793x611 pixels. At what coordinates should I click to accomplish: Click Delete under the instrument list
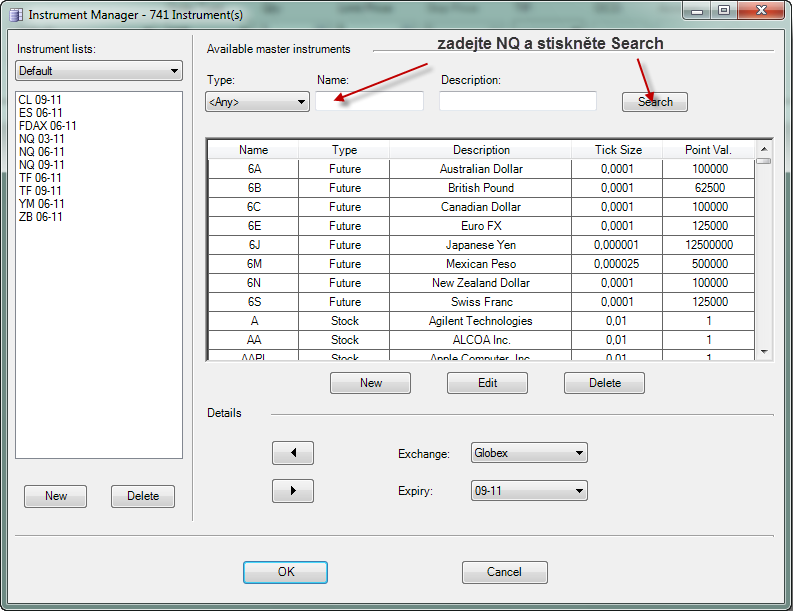(x=143, y=496)
